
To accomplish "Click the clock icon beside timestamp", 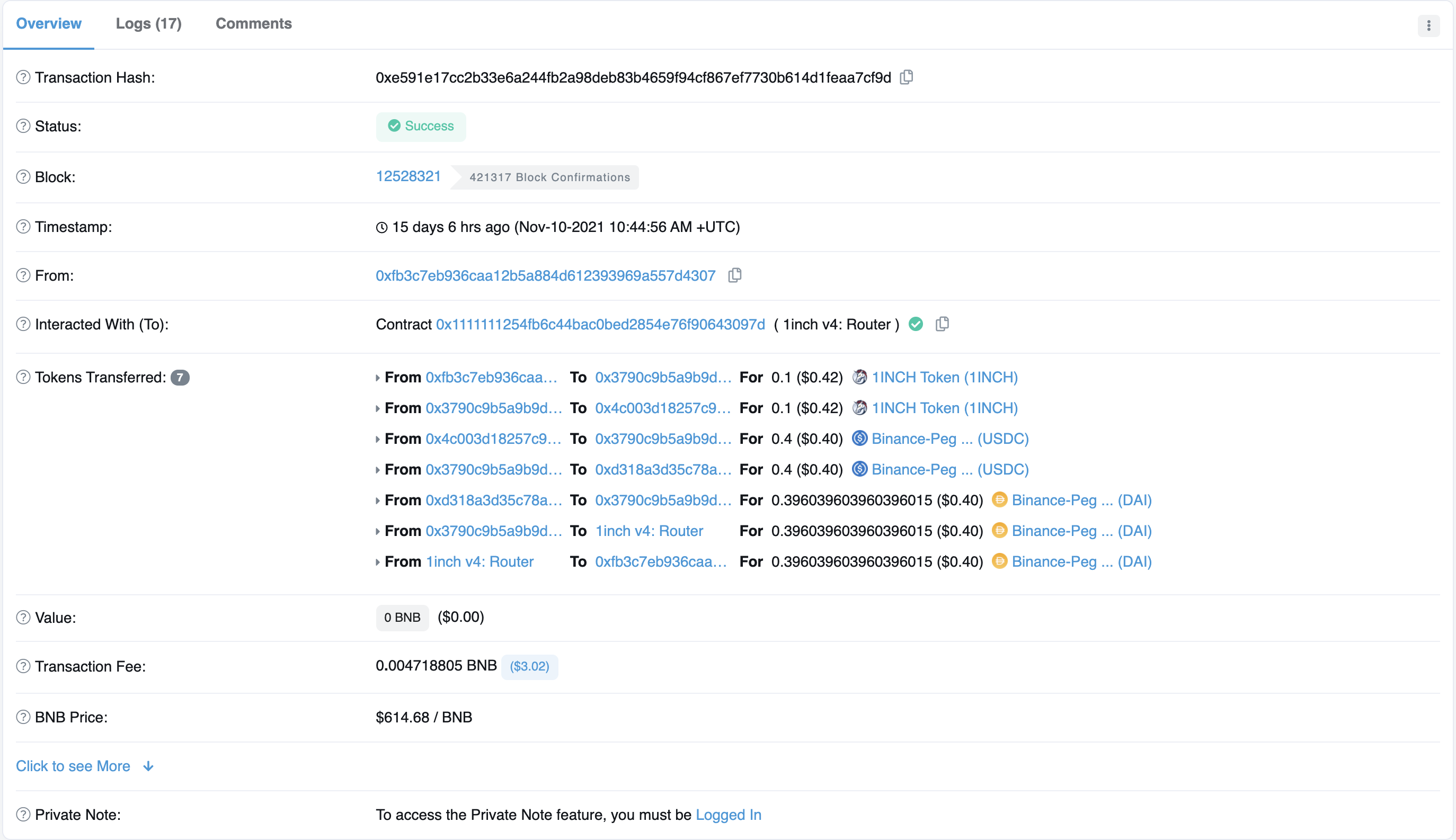I will (x=381, y=227).
